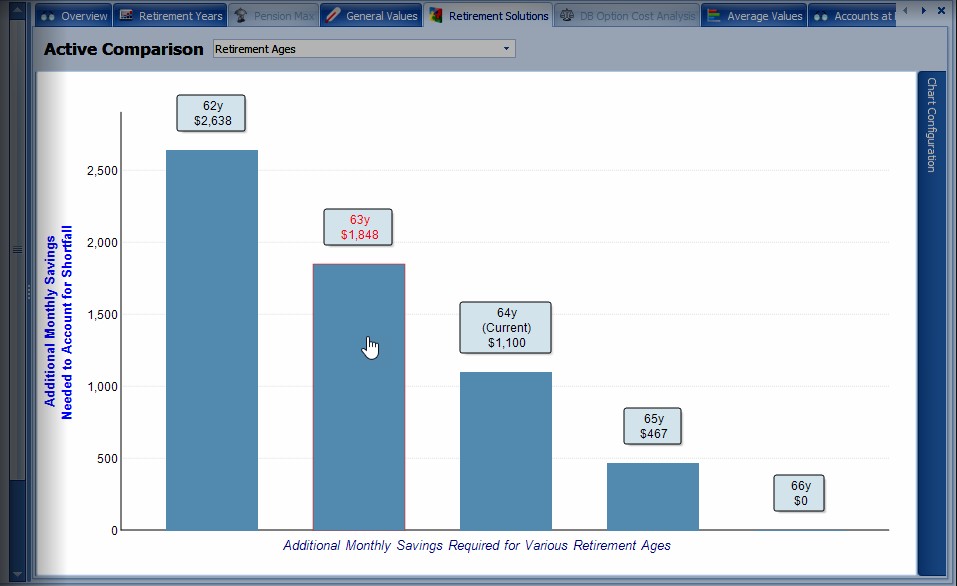This screenshot has width=957, height=586.
Task: Click the down arrow at bottom-left corner
Action: pyautogui.click(x=16, y=575)
